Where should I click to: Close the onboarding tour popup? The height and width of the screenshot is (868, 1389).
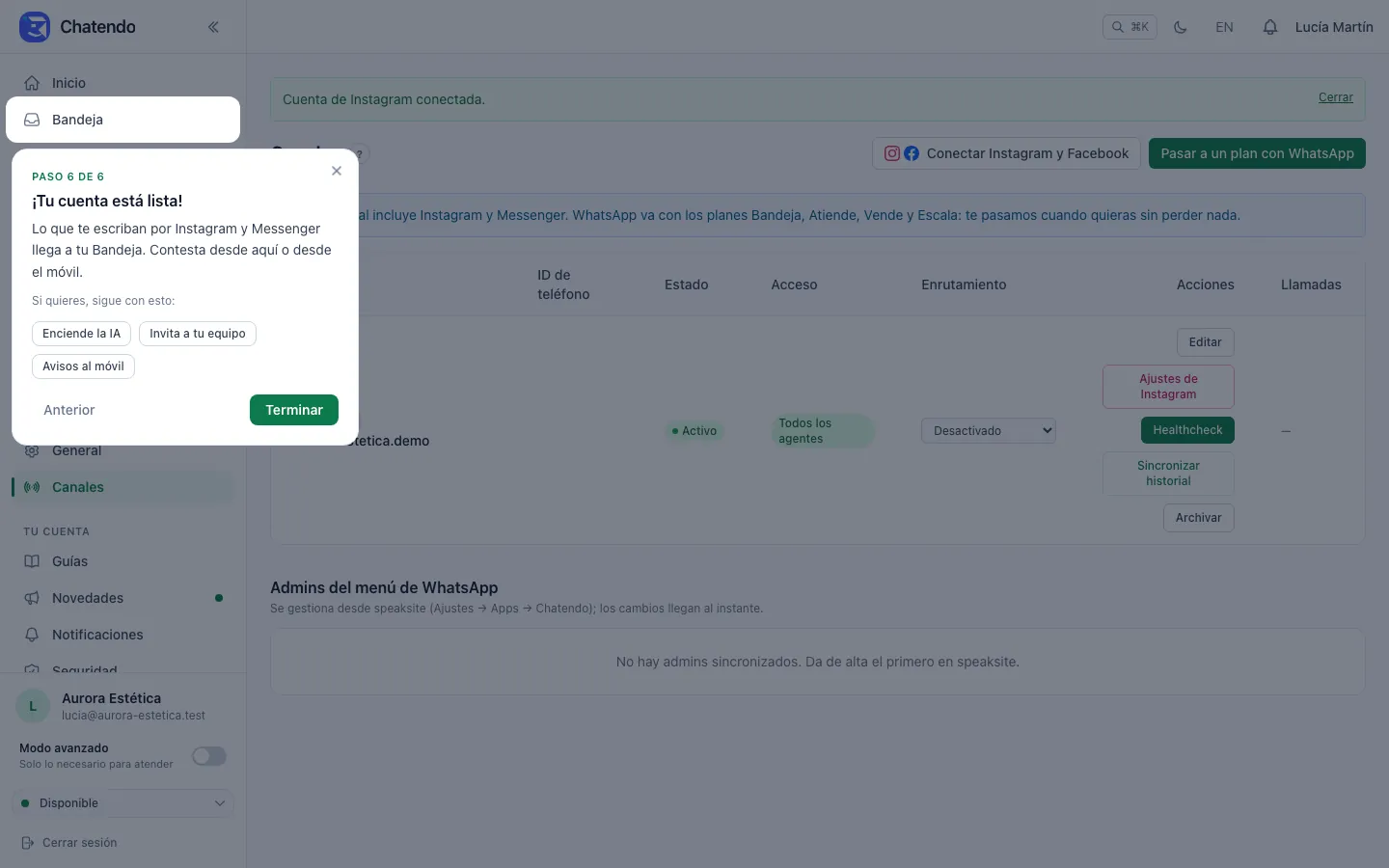[337, 171]
